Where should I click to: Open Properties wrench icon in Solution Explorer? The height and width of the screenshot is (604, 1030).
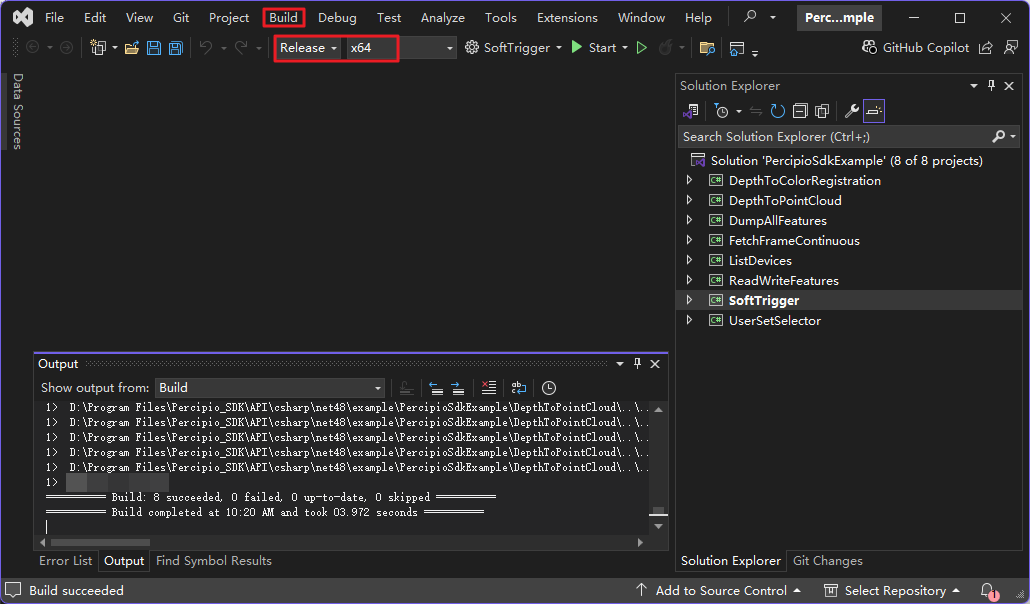click(852, 112)
